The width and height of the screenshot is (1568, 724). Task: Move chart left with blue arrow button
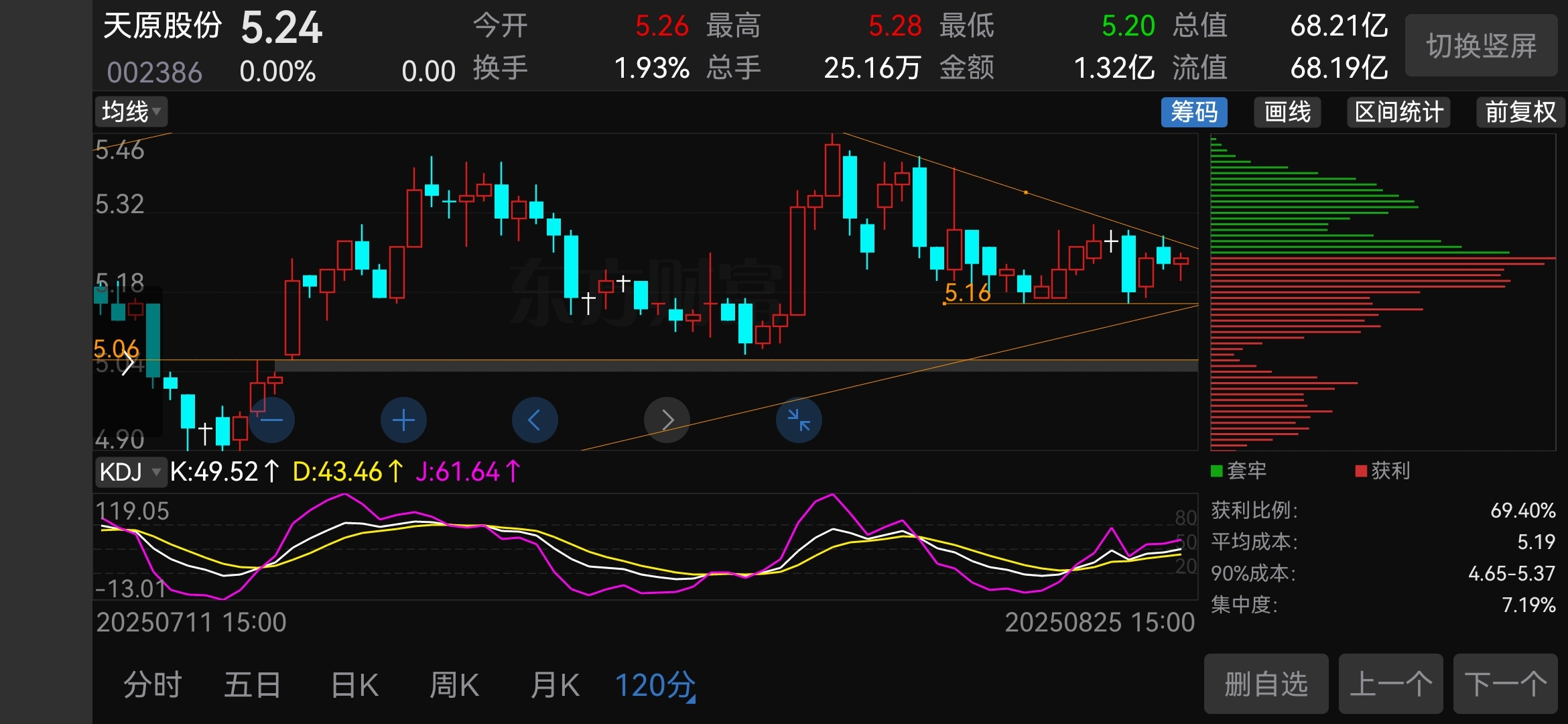pos(535,420)
